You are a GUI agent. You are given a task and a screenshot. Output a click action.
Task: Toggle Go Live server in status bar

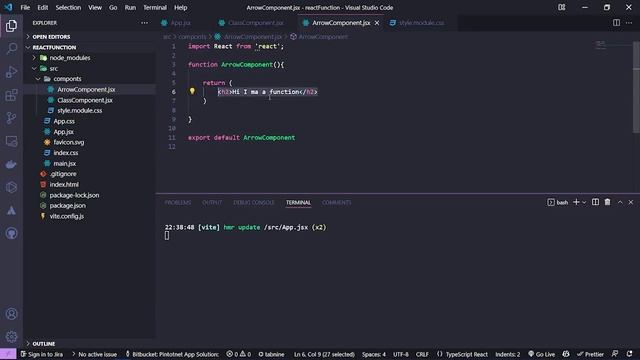(x=541, y=354)
